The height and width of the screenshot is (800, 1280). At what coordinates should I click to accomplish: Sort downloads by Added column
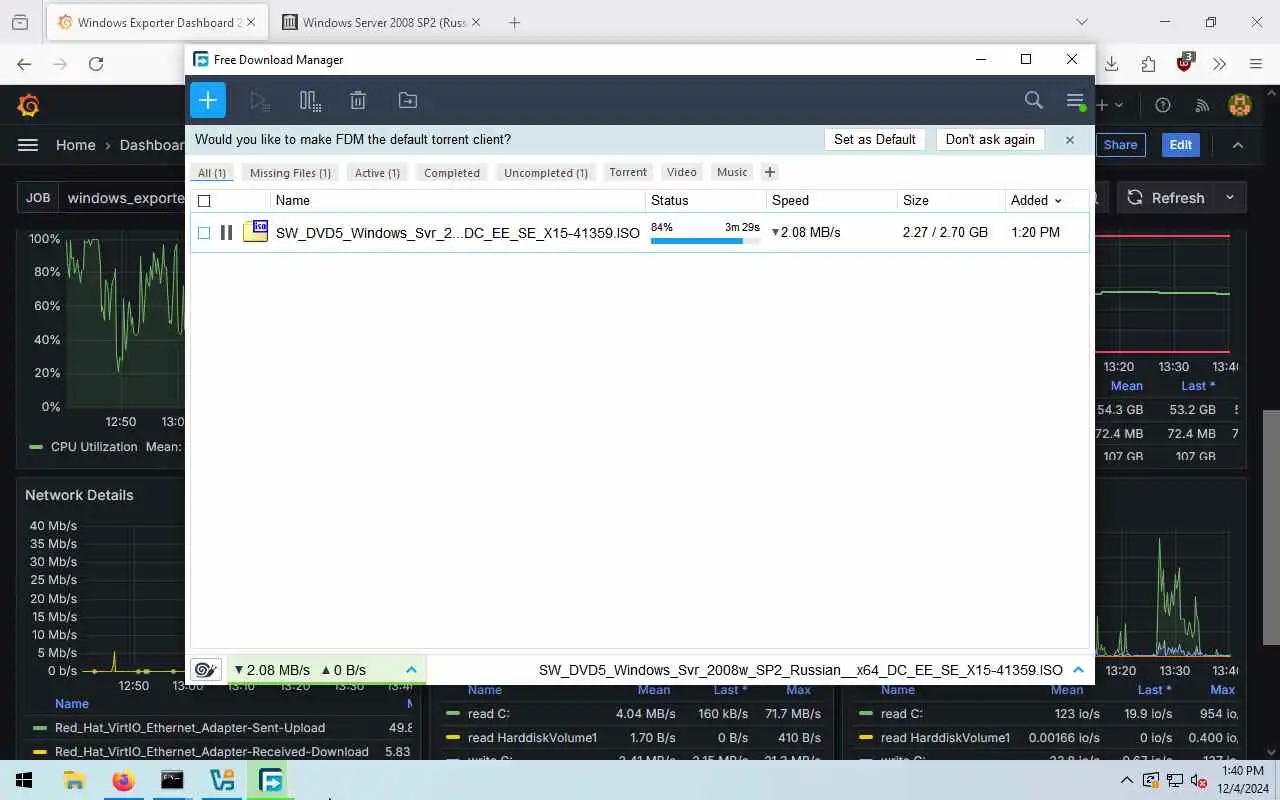(x=1036, y=200)
